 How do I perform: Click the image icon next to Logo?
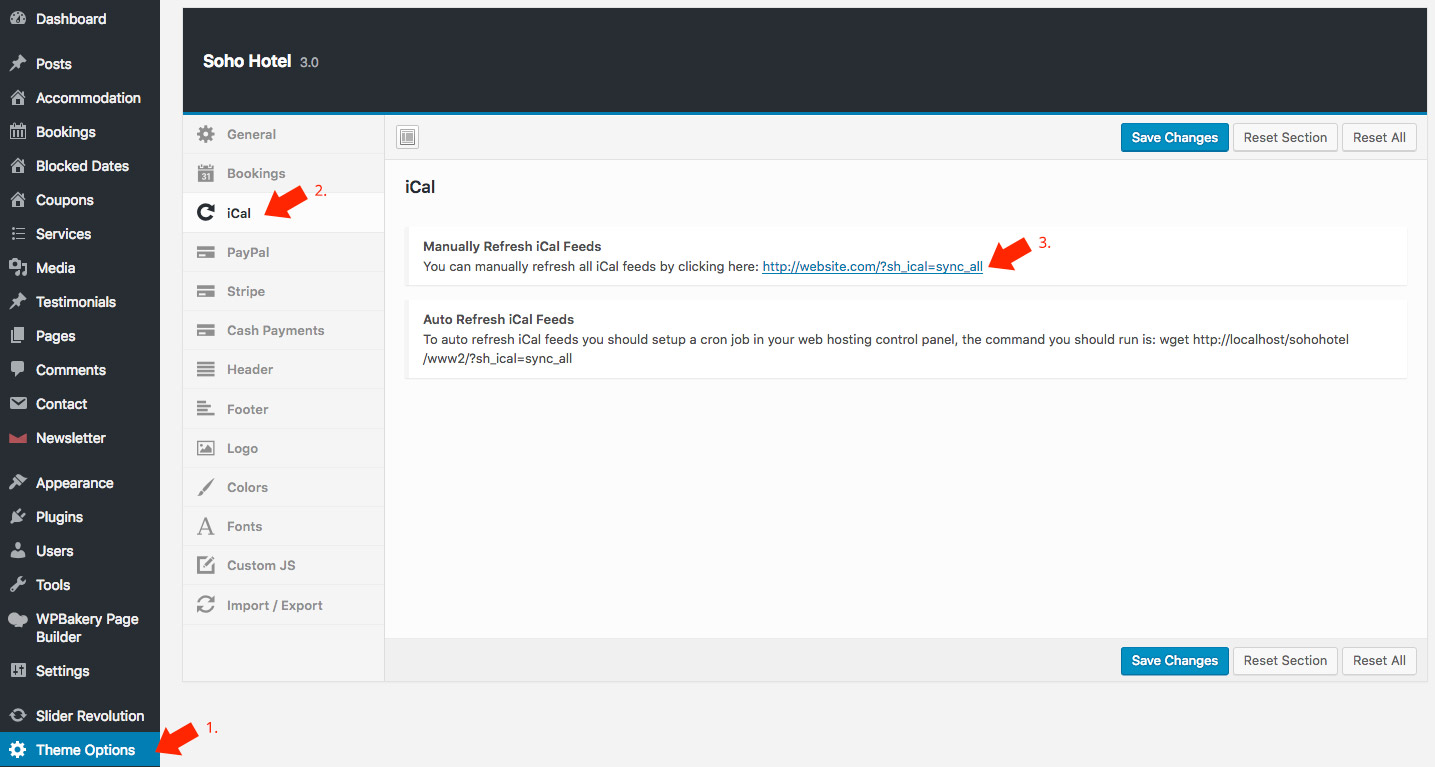206,448
